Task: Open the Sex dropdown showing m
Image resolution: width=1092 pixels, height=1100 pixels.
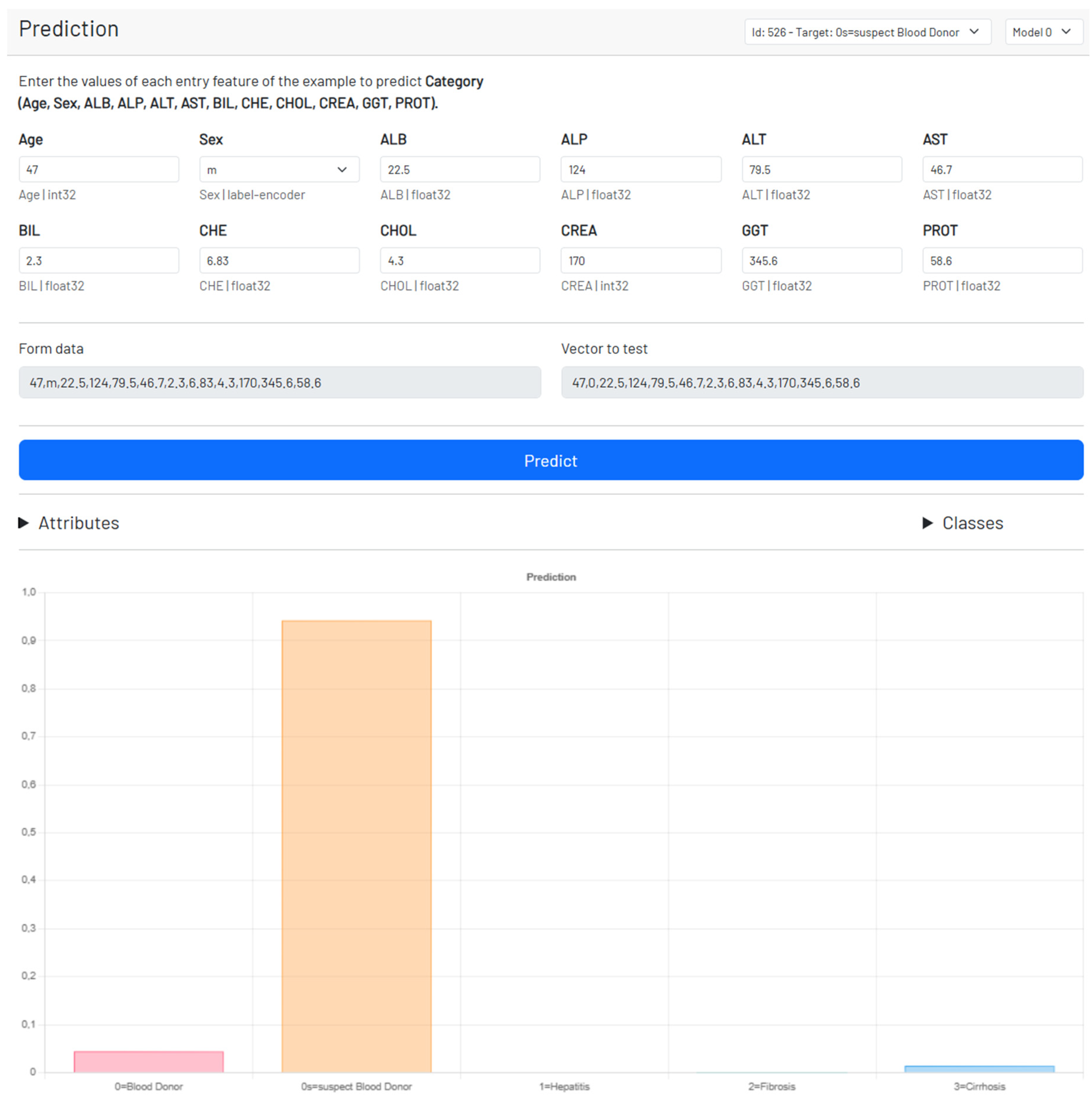Action: coord(278,170)
